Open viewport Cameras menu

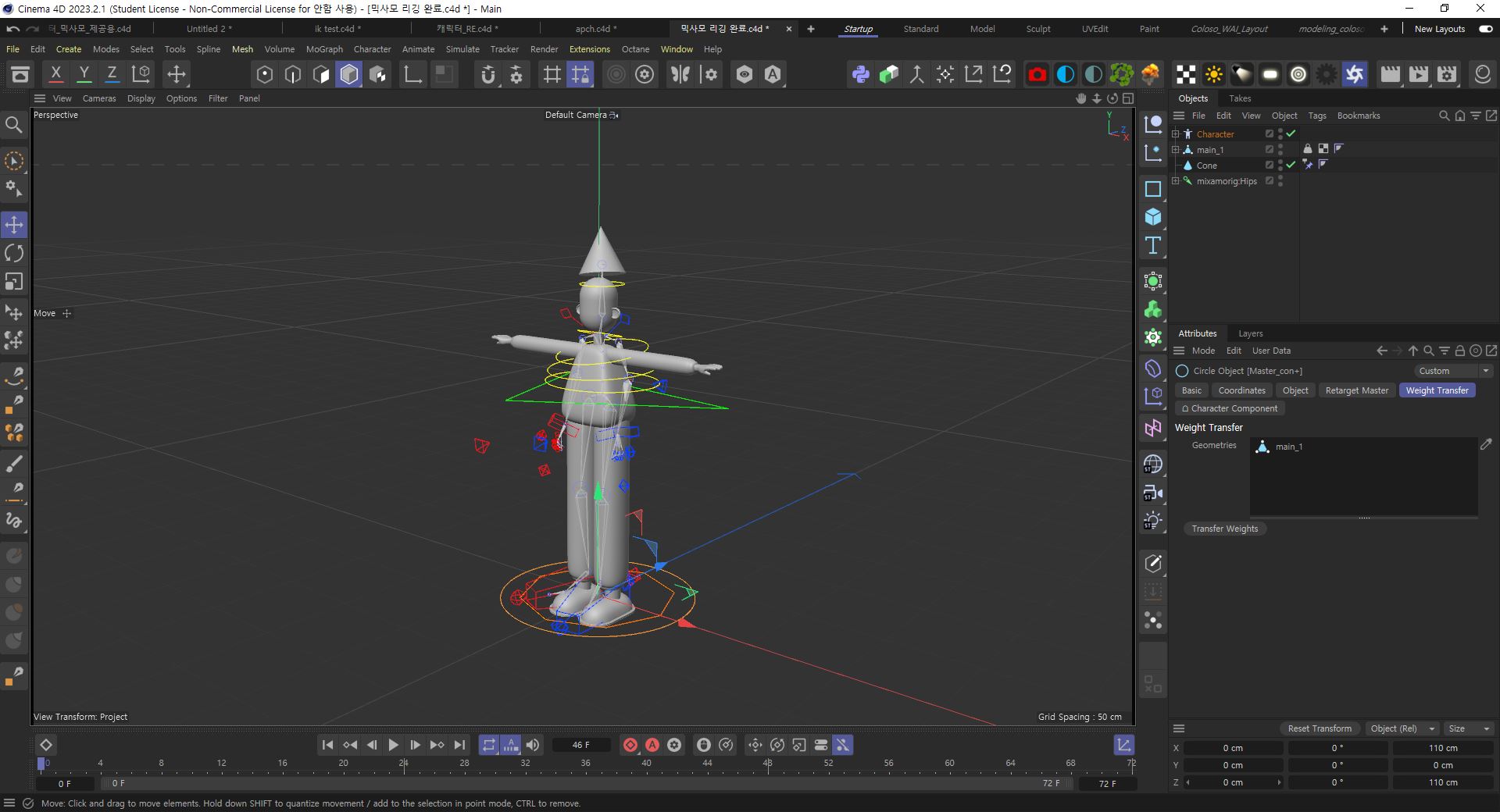pos(99,98)
